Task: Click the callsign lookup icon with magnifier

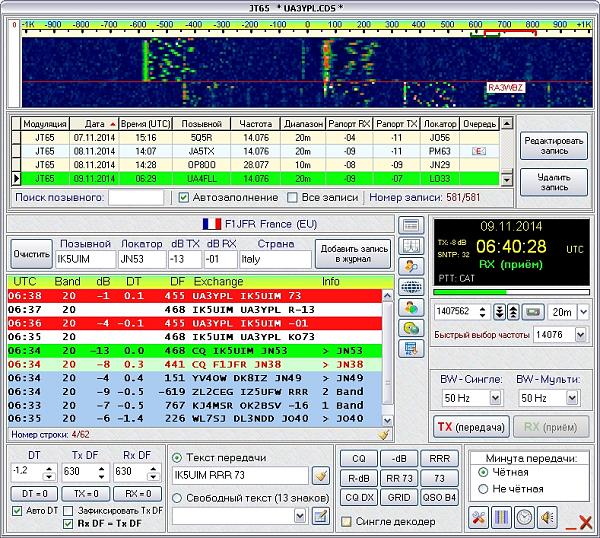Action: point(410,266)
